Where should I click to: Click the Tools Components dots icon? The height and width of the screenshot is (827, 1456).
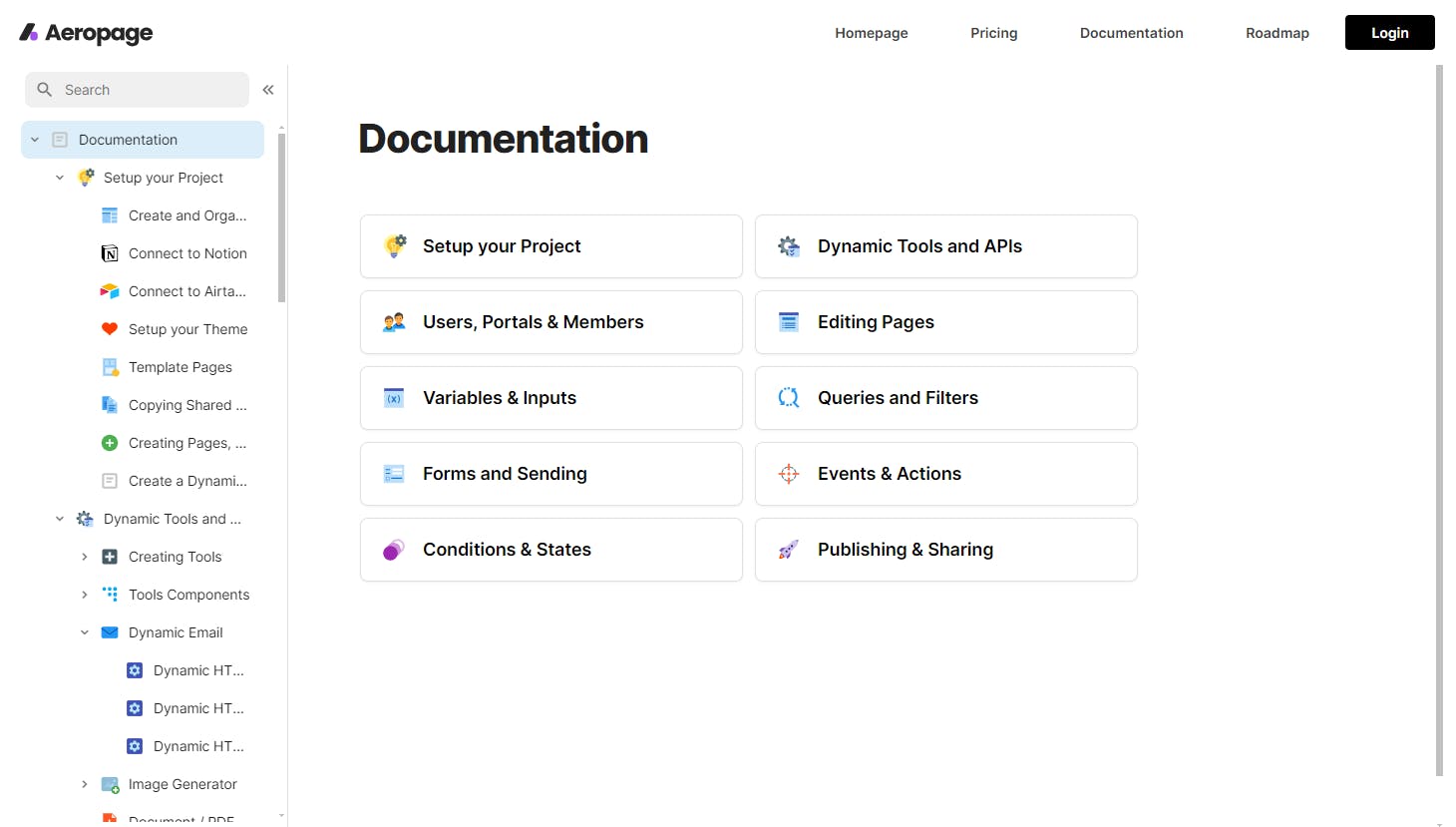coord(110,595)
